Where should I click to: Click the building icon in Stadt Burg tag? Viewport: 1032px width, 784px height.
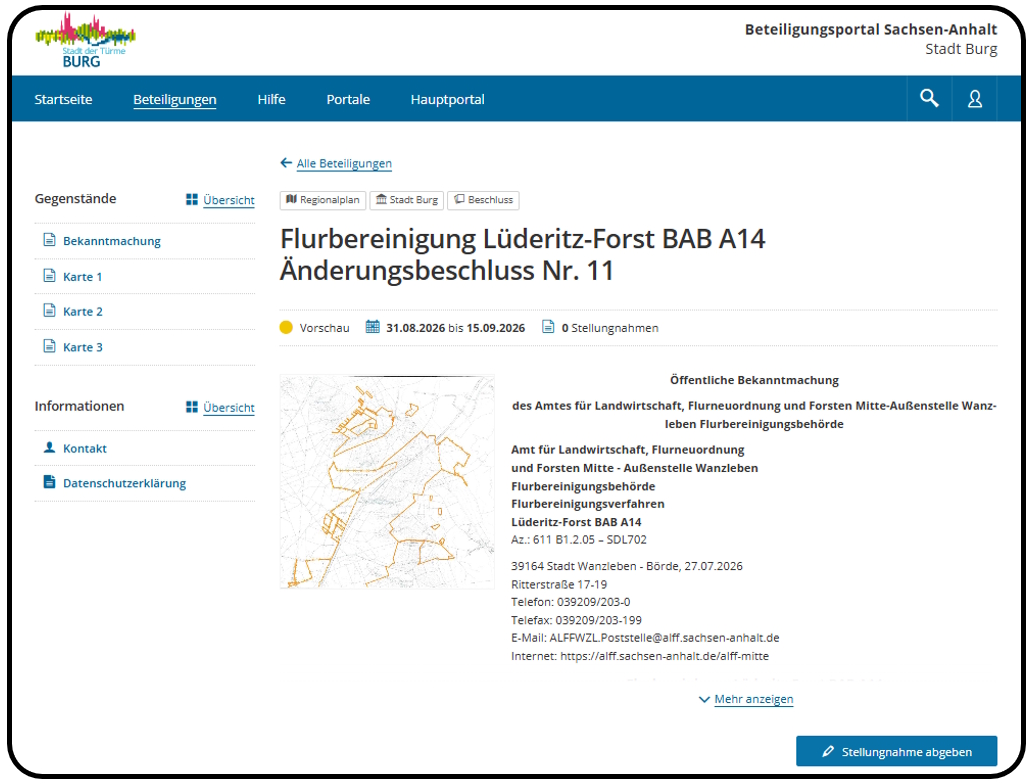(381, 199)
